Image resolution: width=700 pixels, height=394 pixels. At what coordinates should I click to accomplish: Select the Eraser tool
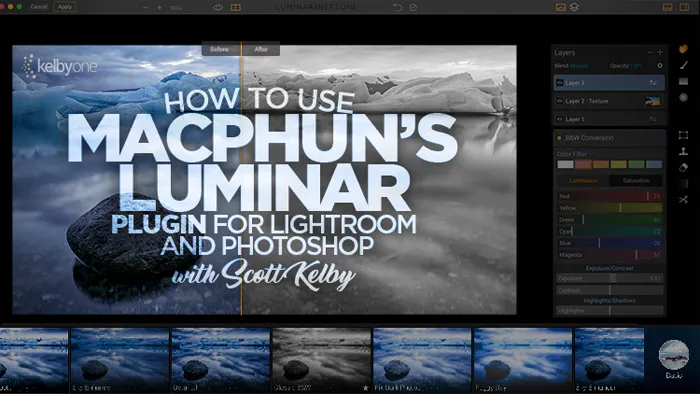click(x=683, y=167)
